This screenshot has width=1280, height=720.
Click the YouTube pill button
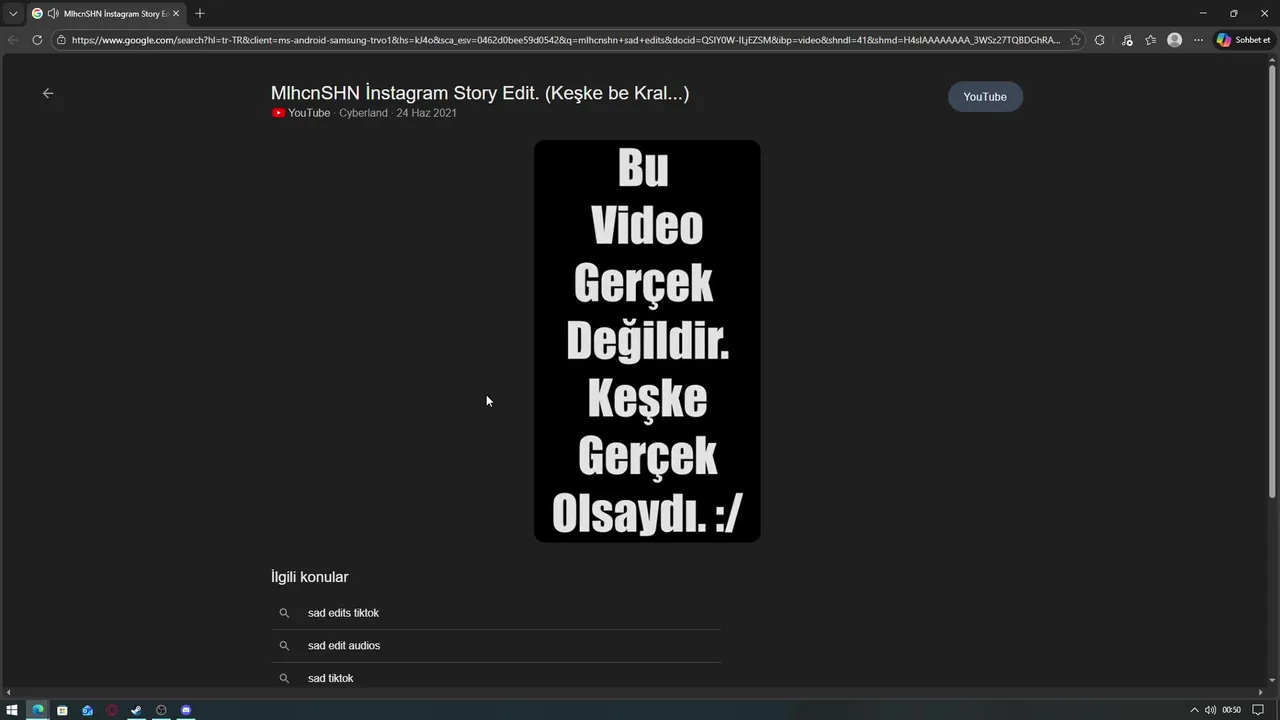point(985,97)
